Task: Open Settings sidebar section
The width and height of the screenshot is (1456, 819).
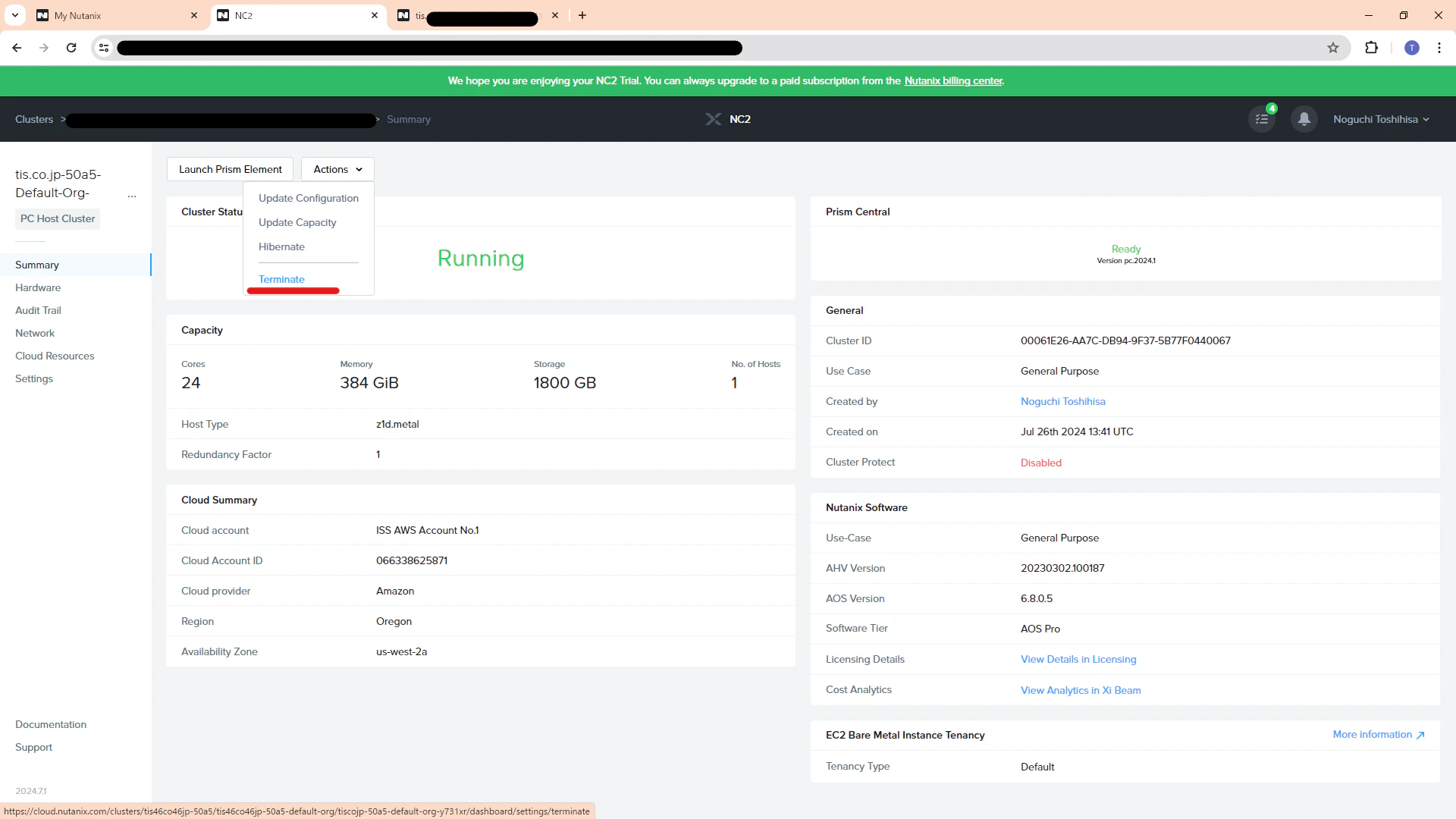Action: pyautogui.click(x=34, y=378)
